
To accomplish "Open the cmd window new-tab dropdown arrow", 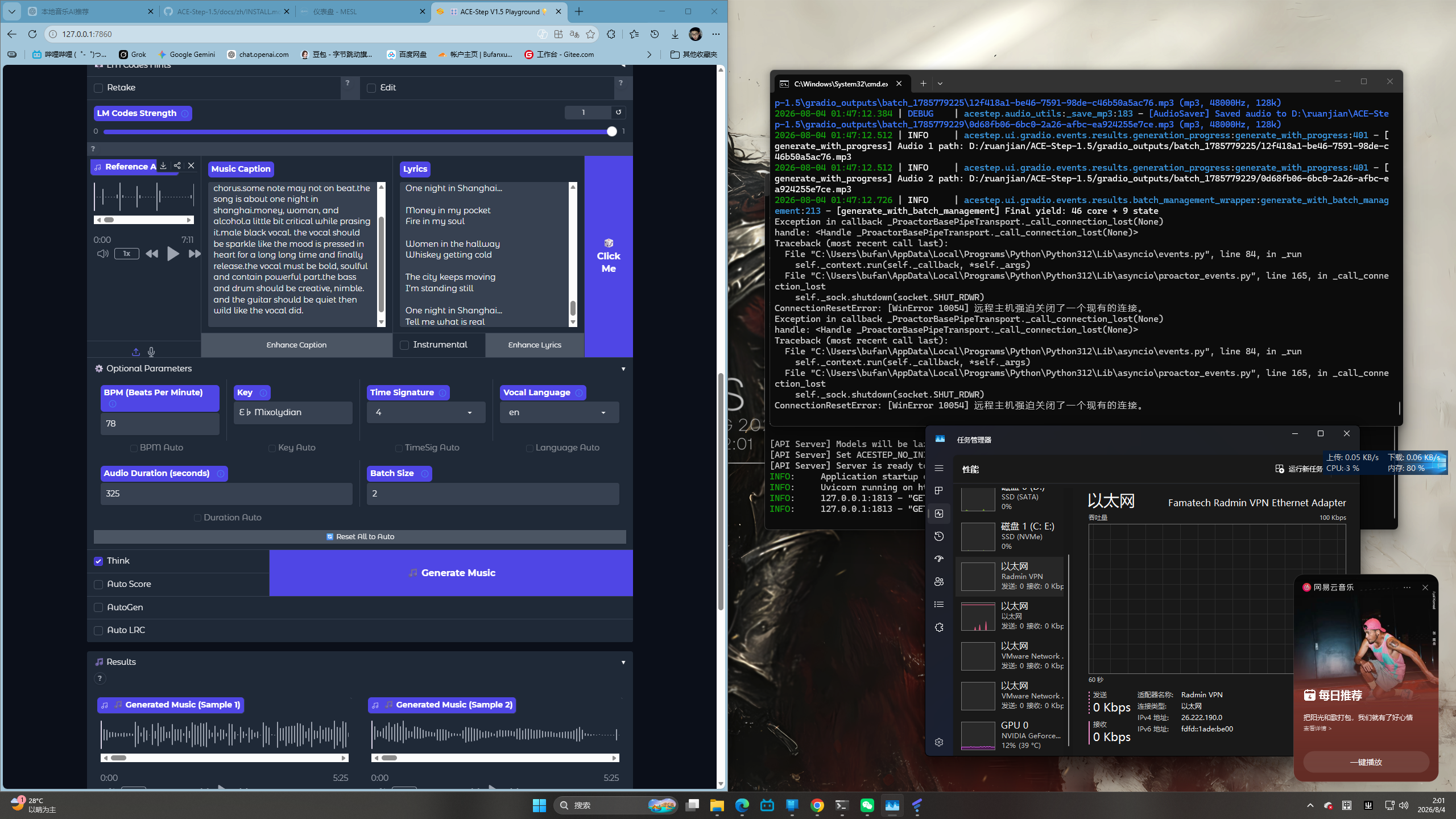I will pyautogui.click(x=940, y=84).
